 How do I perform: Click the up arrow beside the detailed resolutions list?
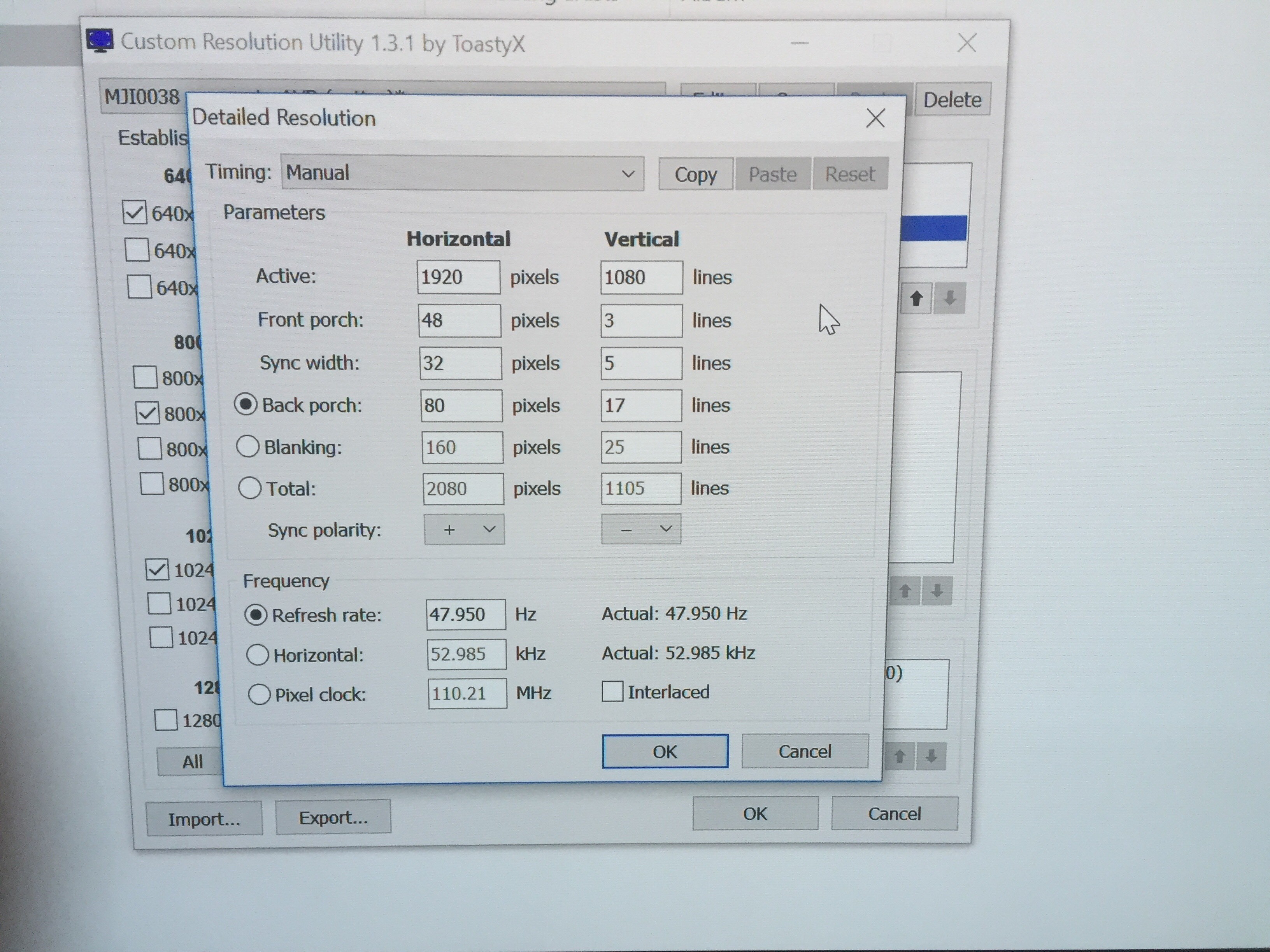point(916,298)
